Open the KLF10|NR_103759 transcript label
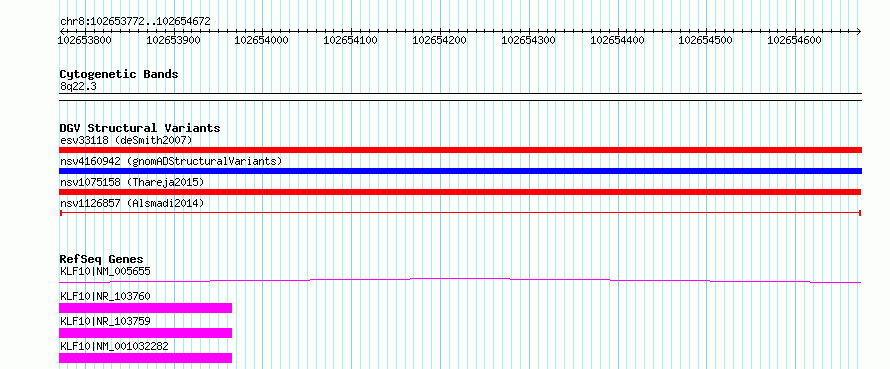This screenshot has width=890, height=369. 105,321
